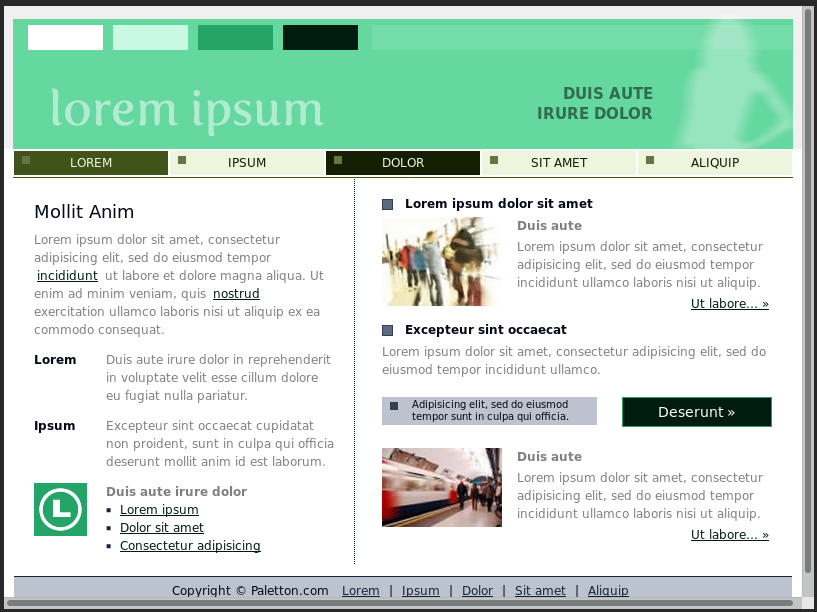Click the square bullet beside Lorem ipsum heading
Viewport: 817px width, 612px height.
point(388,205)
